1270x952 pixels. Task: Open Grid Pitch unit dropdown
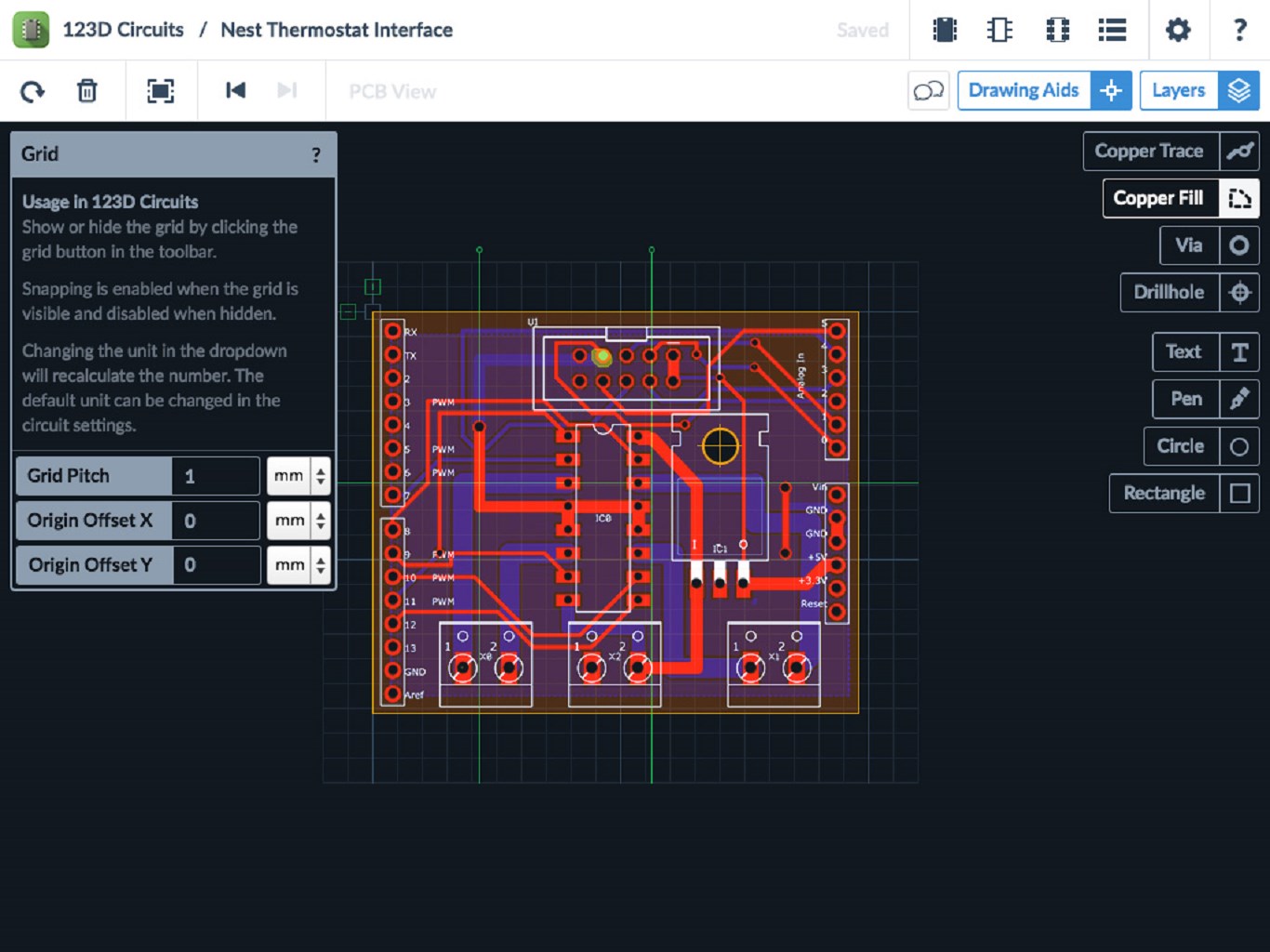tap(298, 476)
